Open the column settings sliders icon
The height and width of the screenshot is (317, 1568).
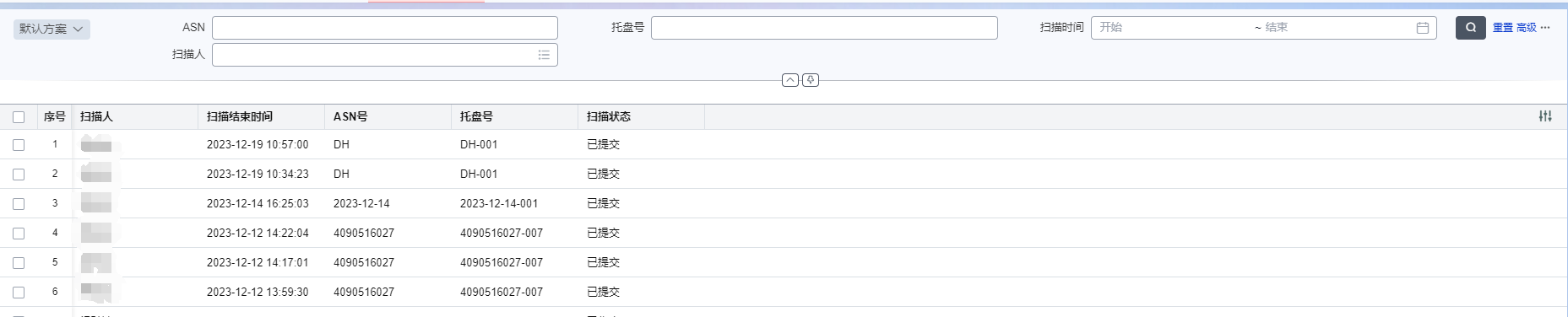pyautogui.click(x=1545, y=116)
